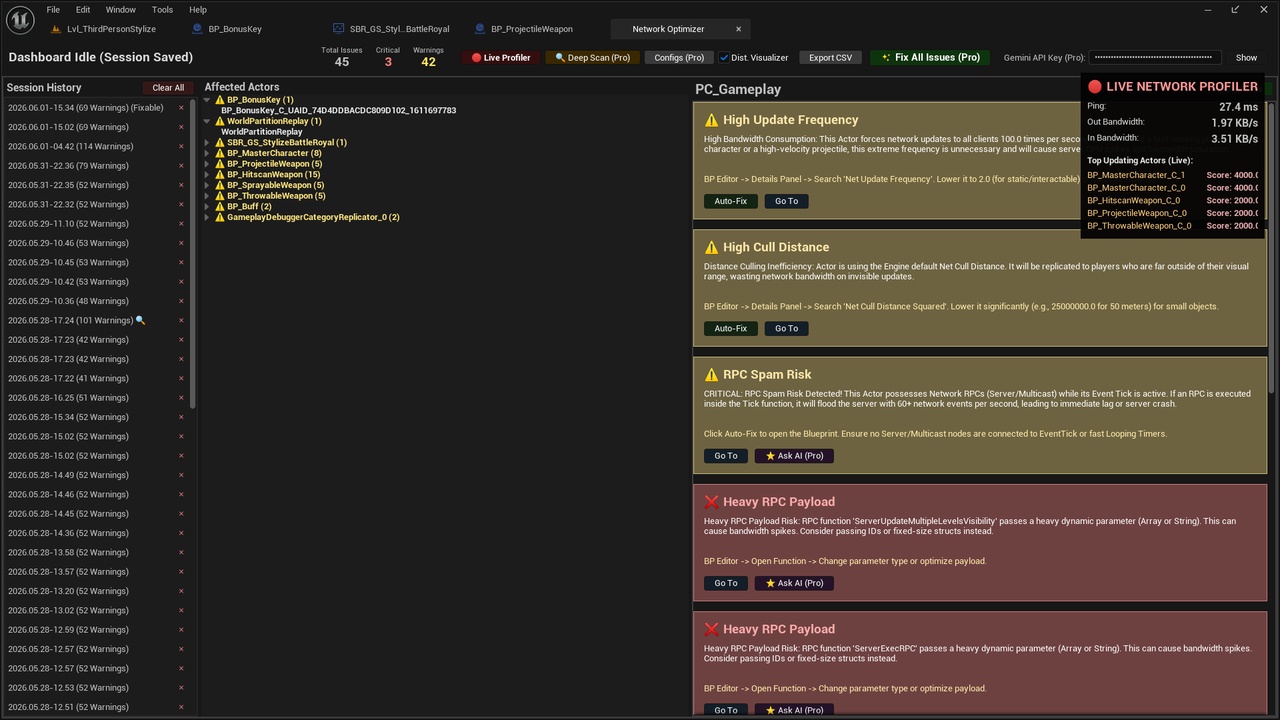The height and width of the screenshot is (720, 1280).
Task: Toggle the Dist. Visualizer checkbox
Action: (x=725, y=57)
